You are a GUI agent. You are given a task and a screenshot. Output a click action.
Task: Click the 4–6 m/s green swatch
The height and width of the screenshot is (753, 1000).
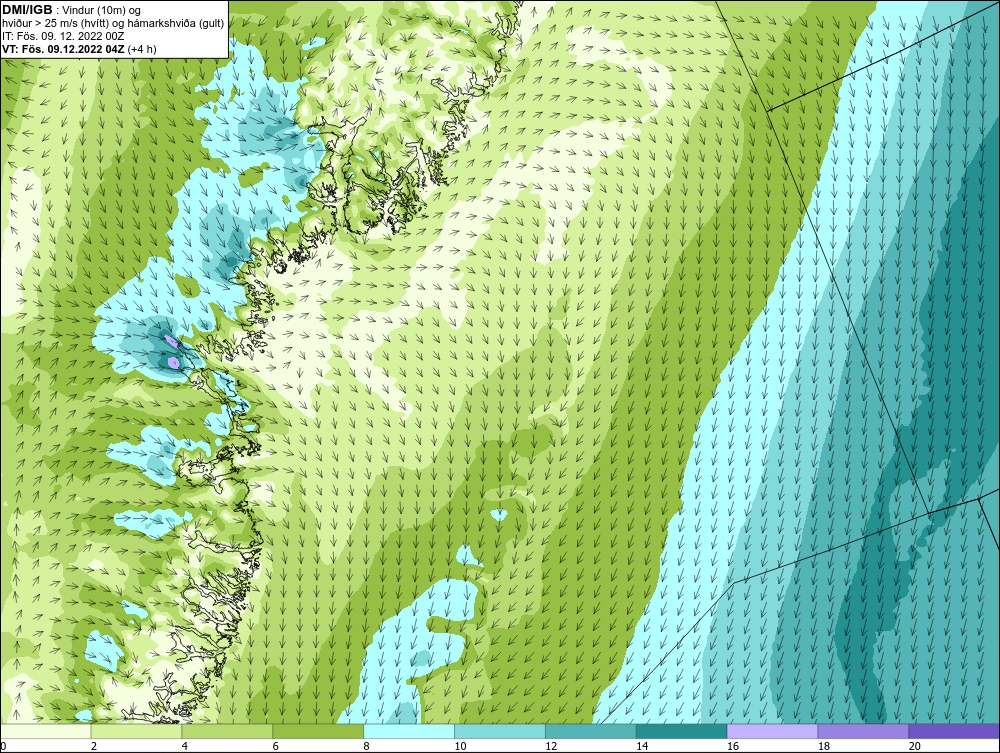(228, 731)
